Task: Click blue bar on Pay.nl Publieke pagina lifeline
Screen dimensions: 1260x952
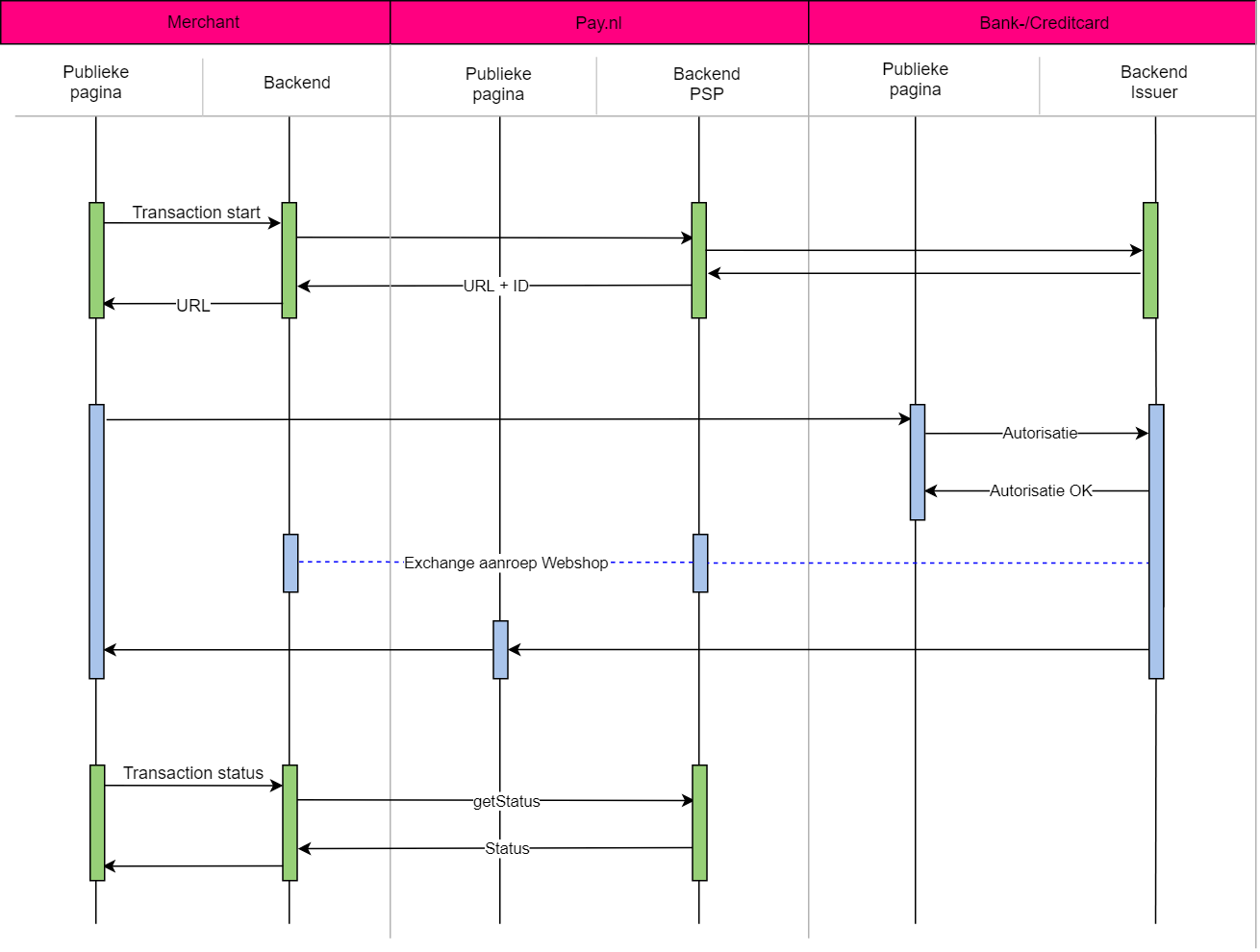Action: coord(500,650)
